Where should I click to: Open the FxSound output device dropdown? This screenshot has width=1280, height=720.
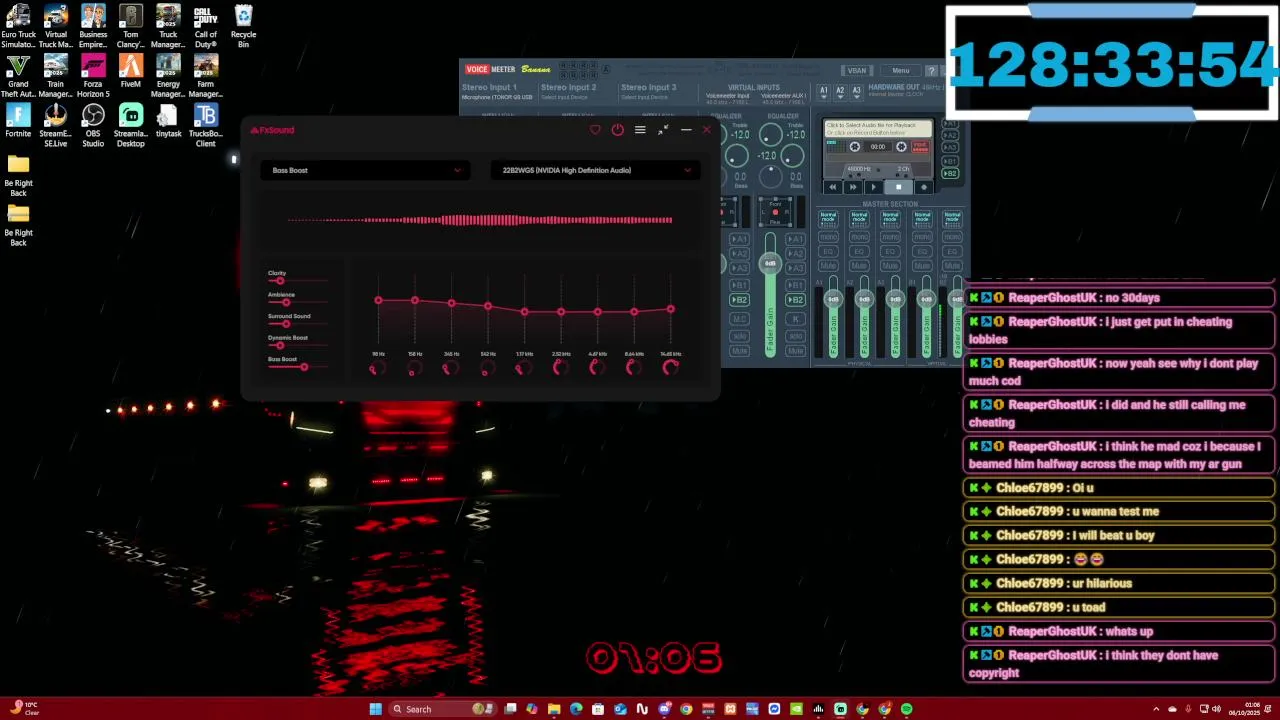(596, 170)
